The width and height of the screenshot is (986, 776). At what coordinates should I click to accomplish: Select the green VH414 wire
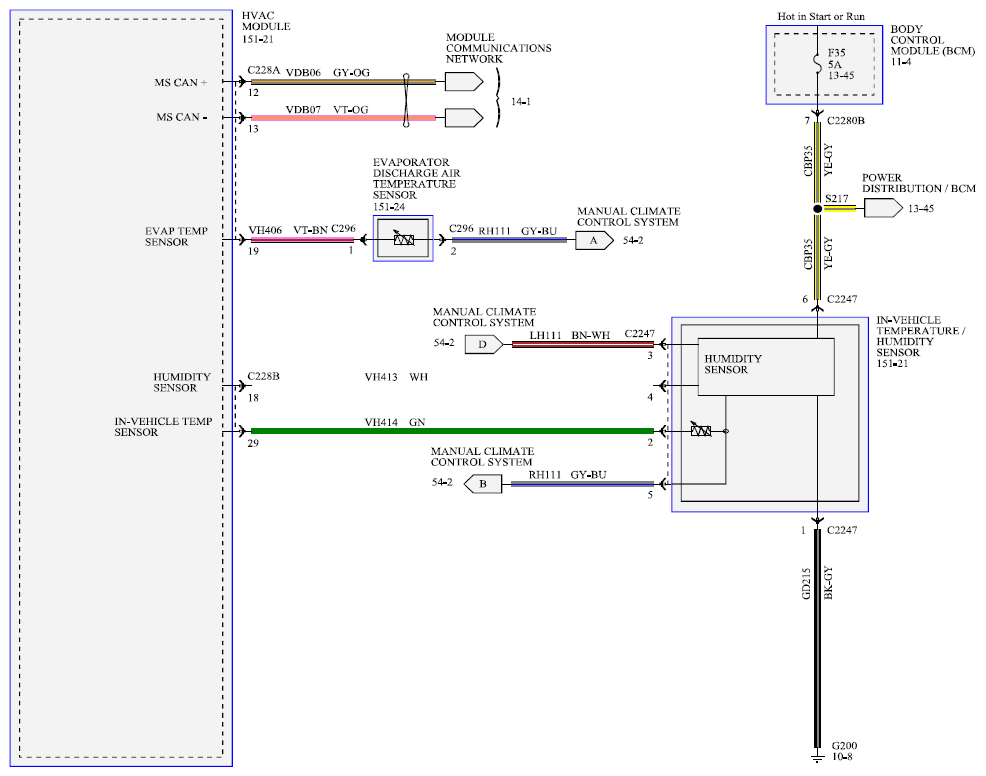click(x=452, y=431)
